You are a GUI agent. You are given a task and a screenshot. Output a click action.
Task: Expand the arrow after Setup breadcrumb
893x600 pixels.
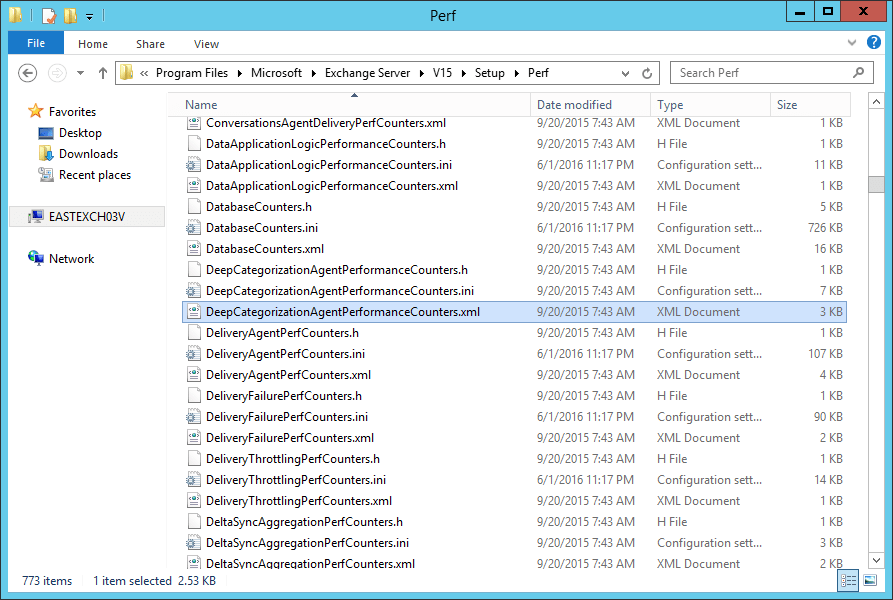(x=517, y=73)
